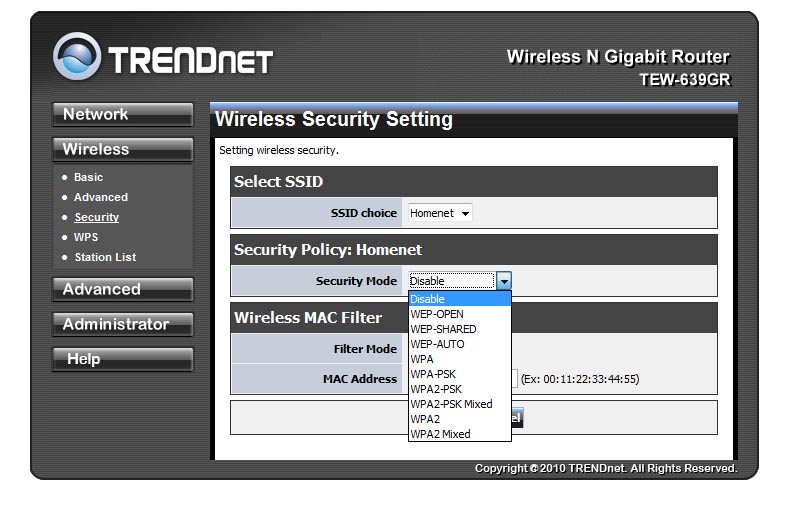The image size is (811, 519).
Task: Select the WEP-SHARED option
Action: pyautogui.click(x=443, y=329)
